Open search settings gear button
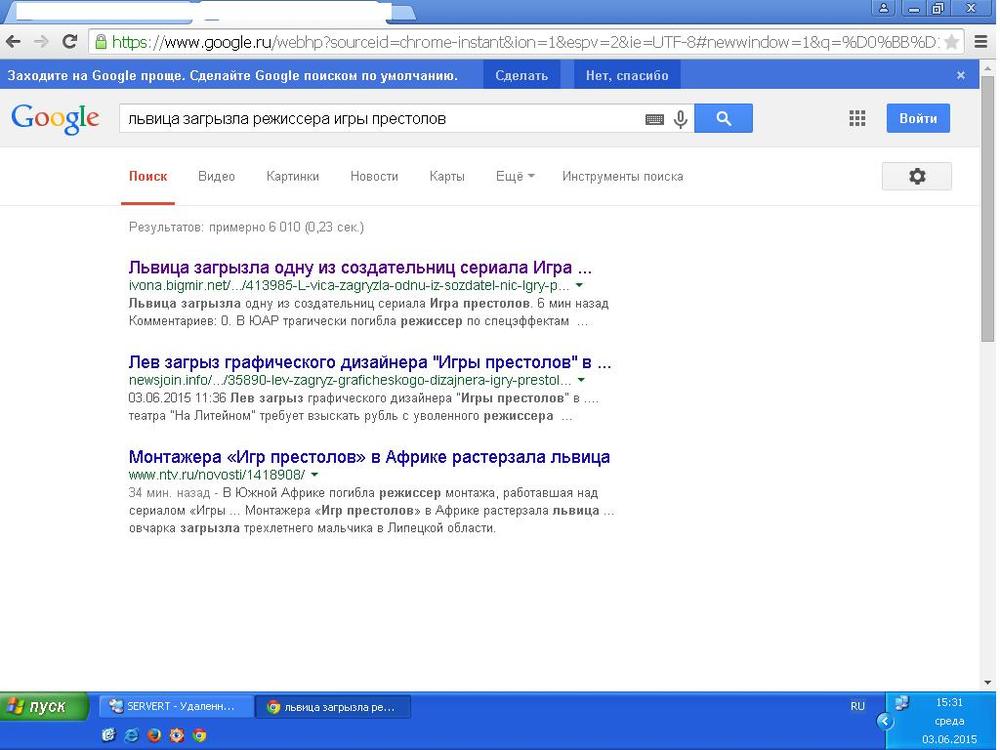 [916, 176]
